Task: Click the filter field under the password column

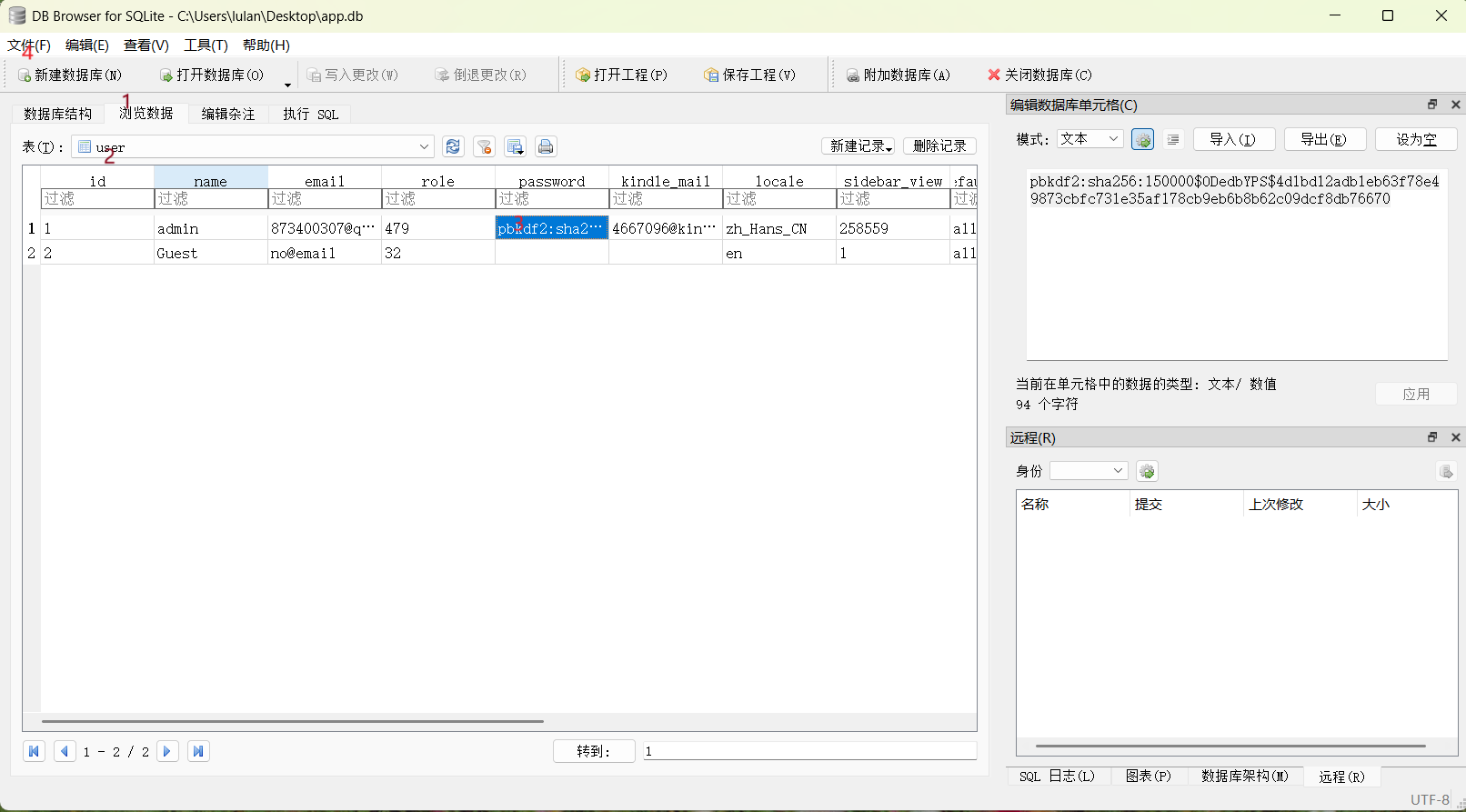Action: click(552, 198)
